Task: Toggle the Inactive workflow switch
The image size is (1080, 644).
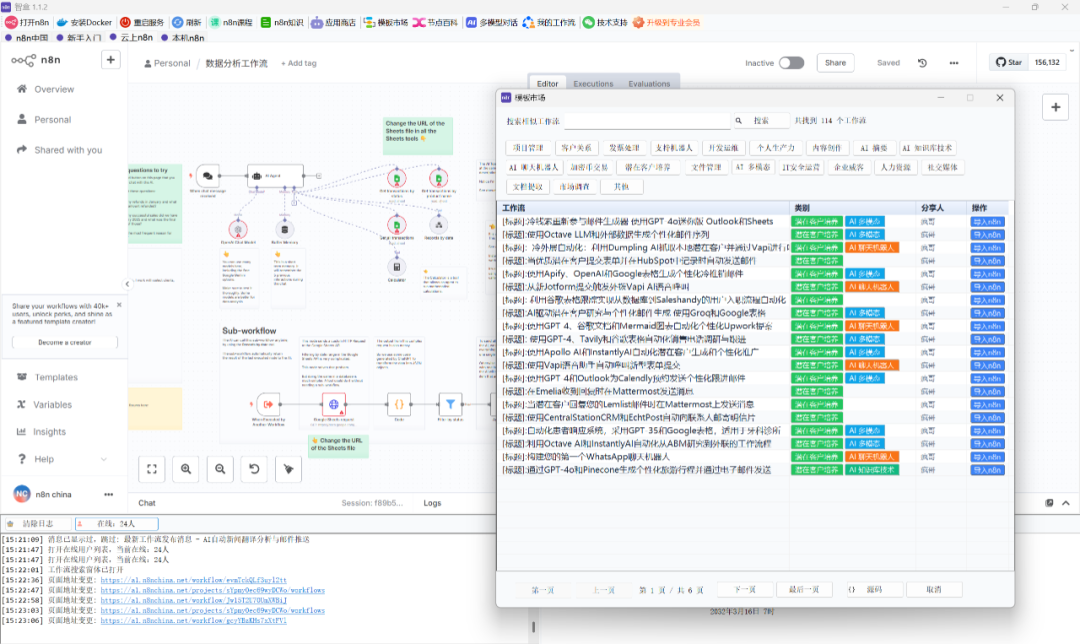Action: [x=791, y=63]
